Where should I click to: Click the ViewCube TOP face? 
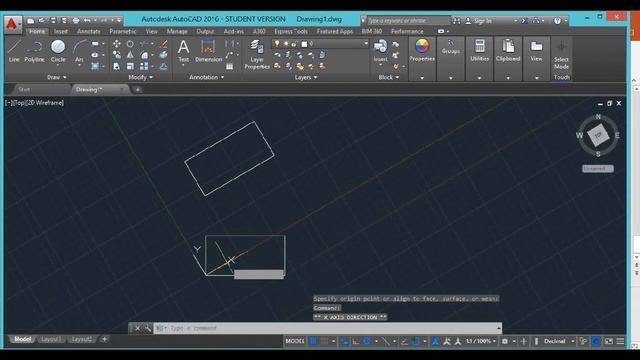pyautogui.click(x=598, y=135)
